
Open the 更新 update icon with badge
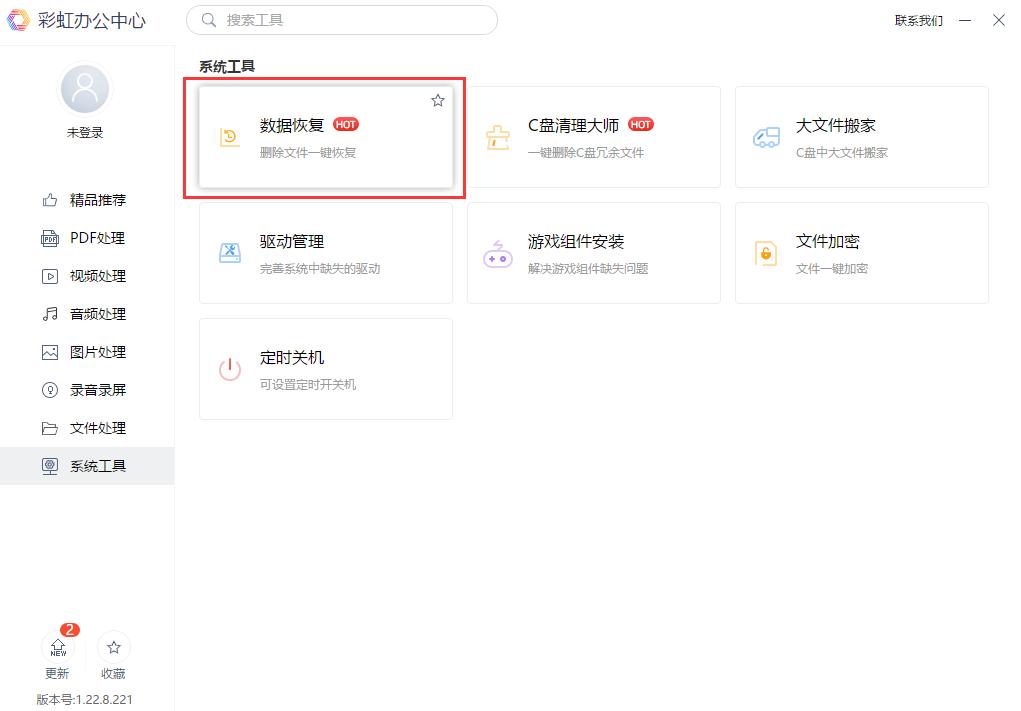tap(58, 650)
